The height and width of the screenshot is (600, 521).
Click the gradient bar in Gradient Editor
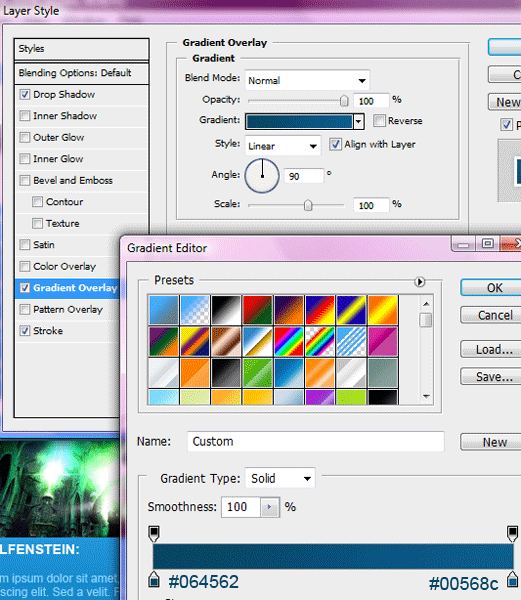point(333,556)
